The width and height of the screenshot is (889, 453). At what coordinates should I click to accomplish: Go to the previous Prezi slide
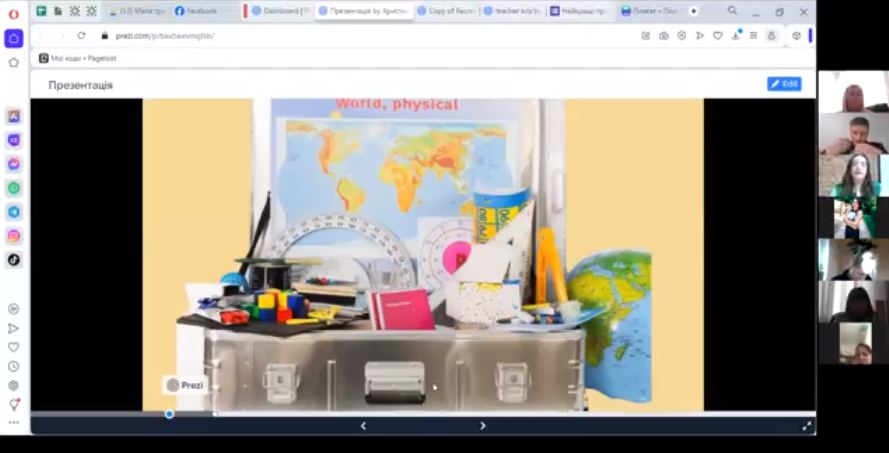[x=363, y=426]
